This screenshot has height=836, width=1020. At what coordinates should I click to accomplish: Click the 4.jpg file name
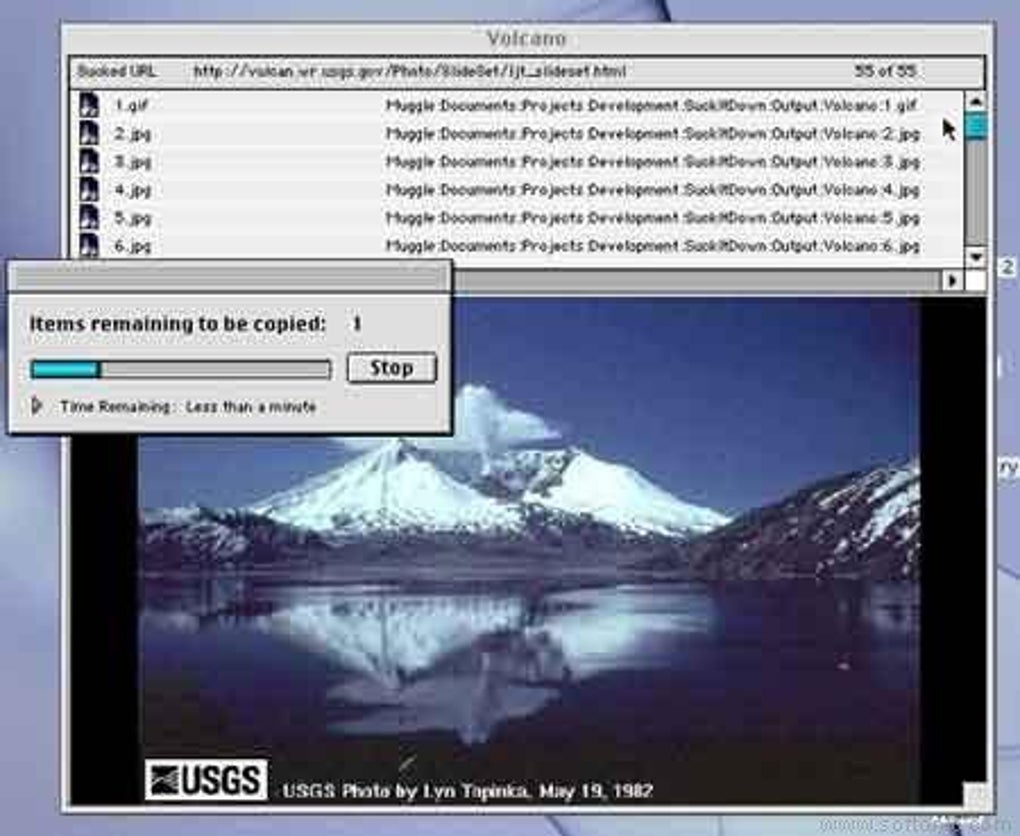133,191
